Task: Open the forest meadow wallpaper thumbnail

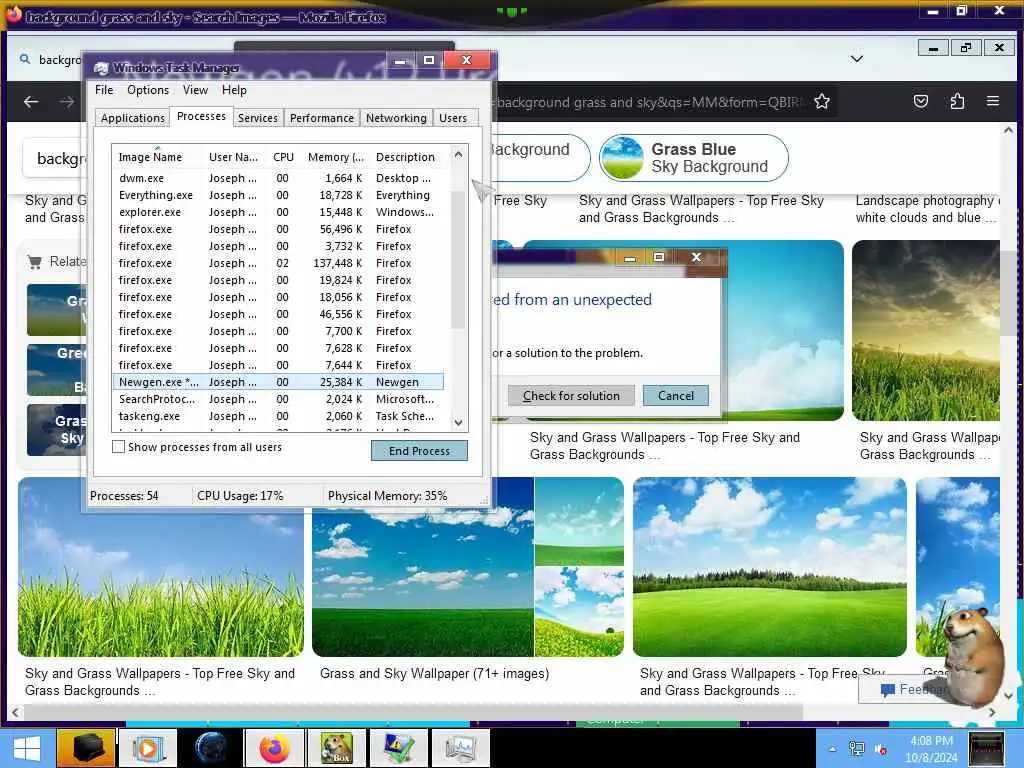Action: 769,567
